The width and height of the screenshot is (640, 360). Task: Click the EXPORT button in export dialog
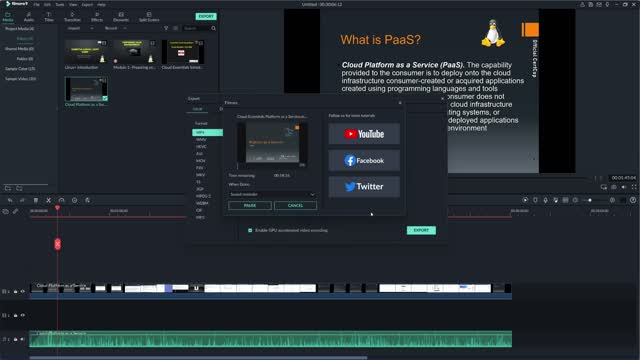[x=421, y=230]
